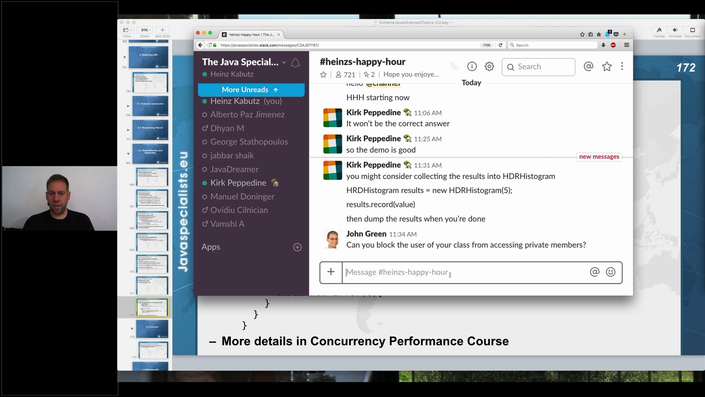Open the browser downloads arrow icon

click(603, 45)
